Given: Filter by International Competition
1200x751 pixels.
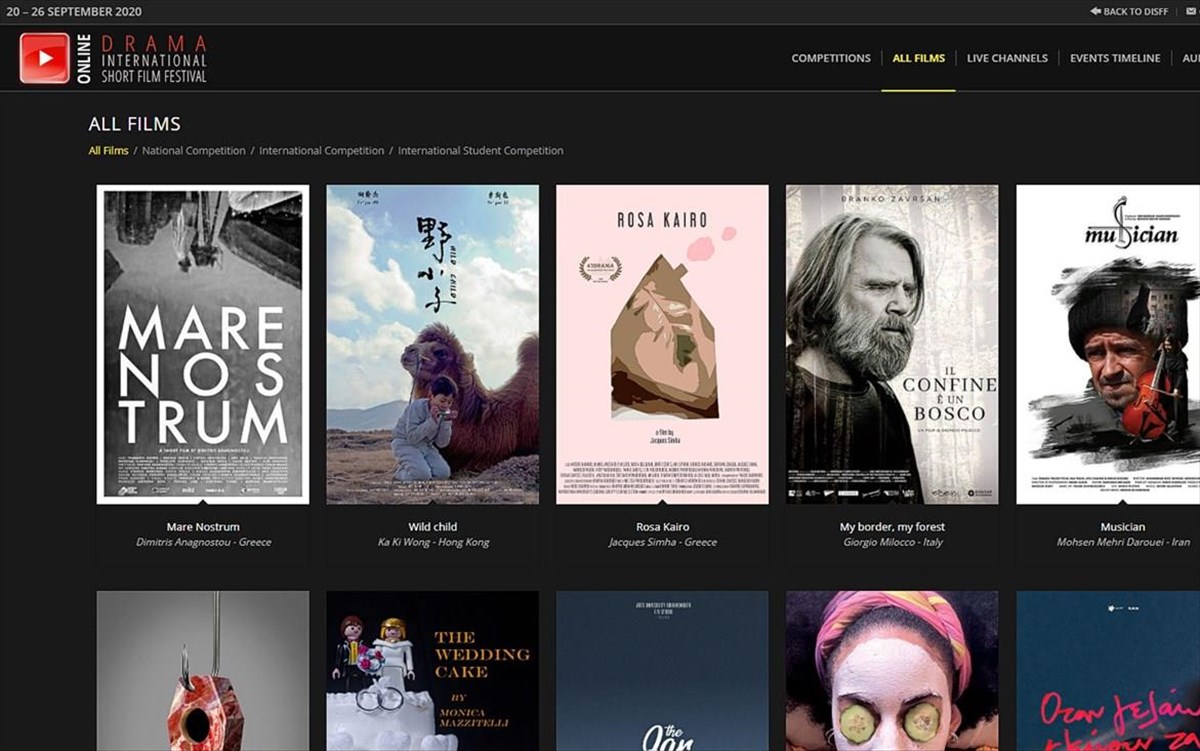Looking at the screenshot, I should (321, 151).
